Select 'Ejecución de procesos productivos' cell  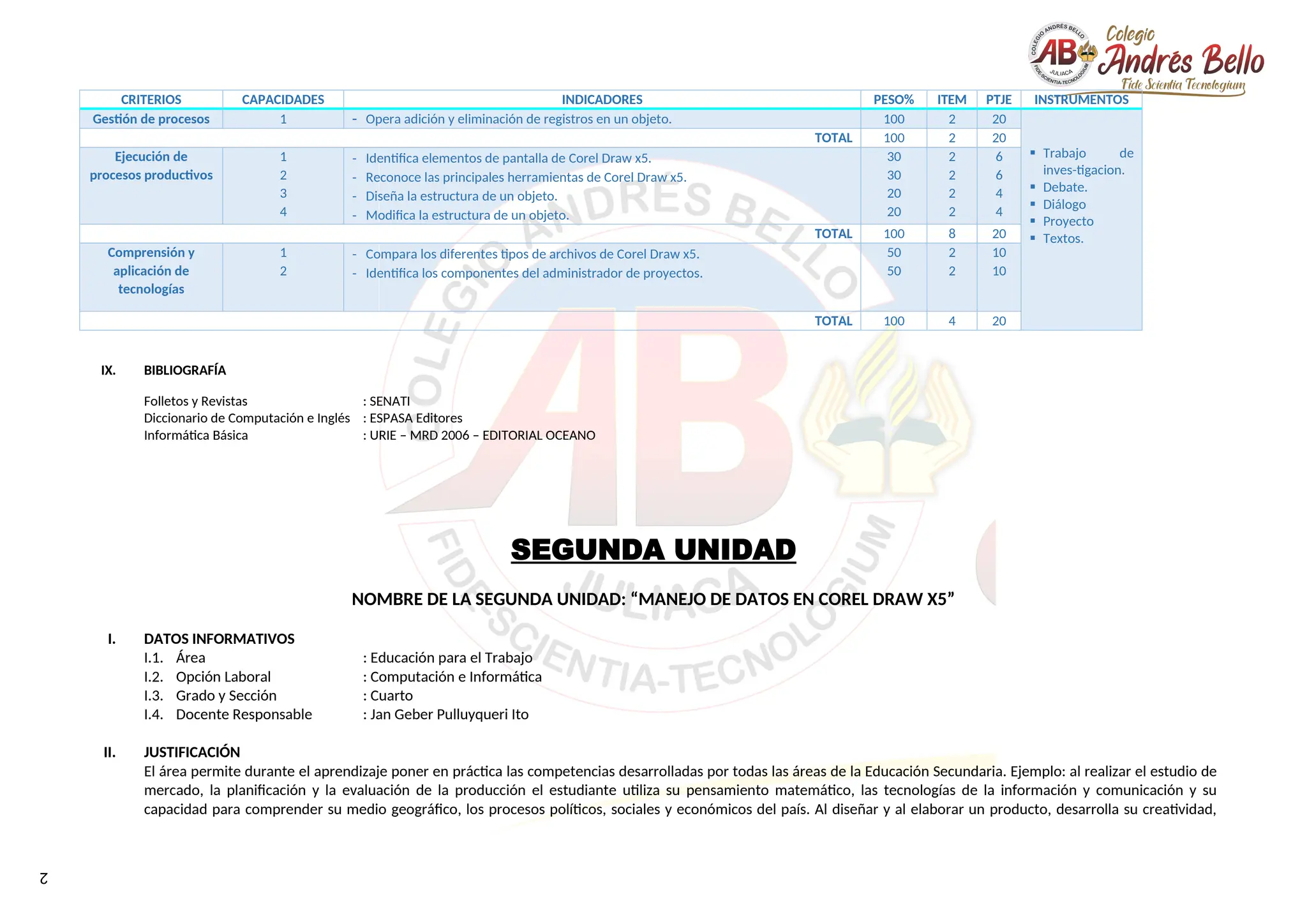(151, 185)
